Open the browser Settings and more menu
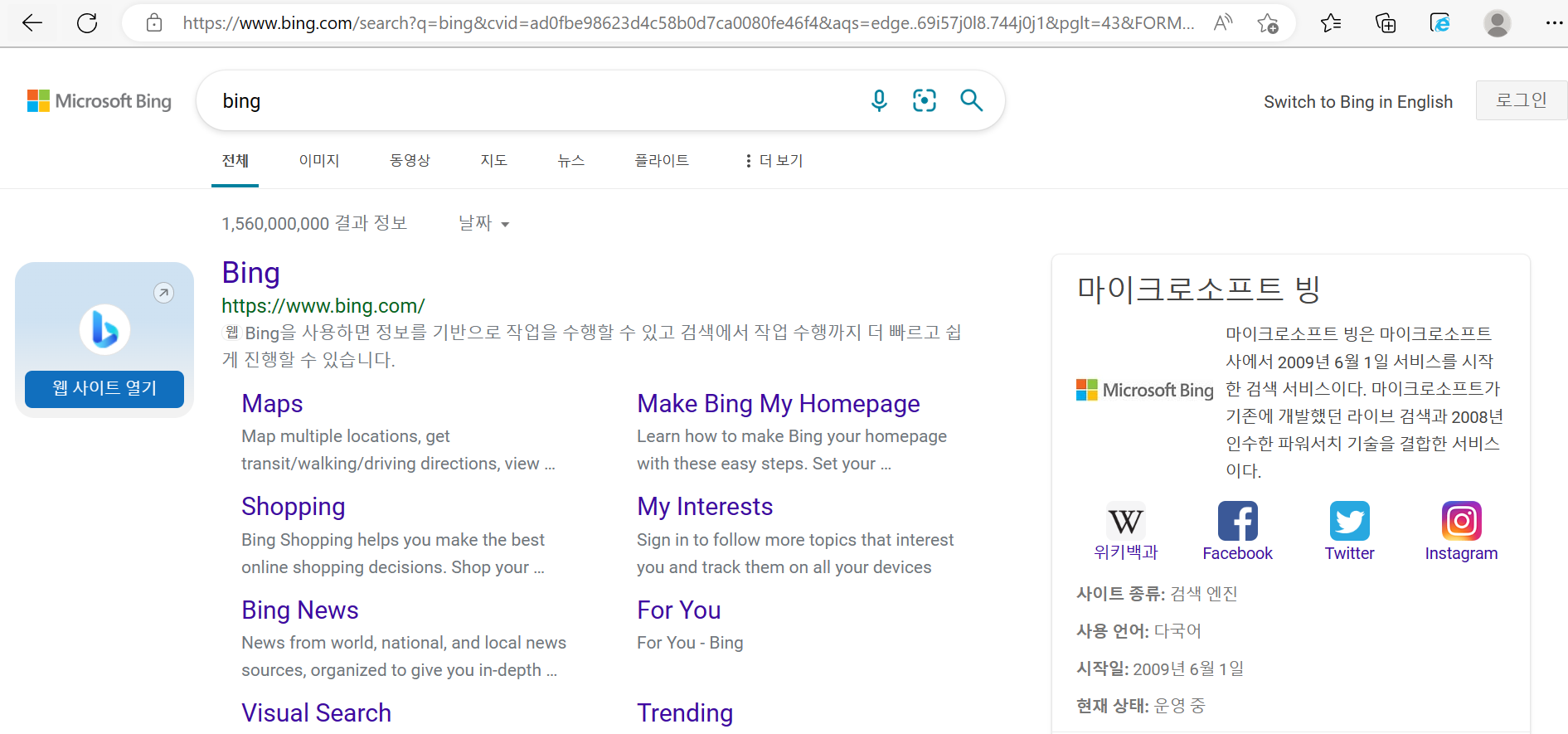The width and height of the screenshot is (1568, 734). pos(1554,23)
